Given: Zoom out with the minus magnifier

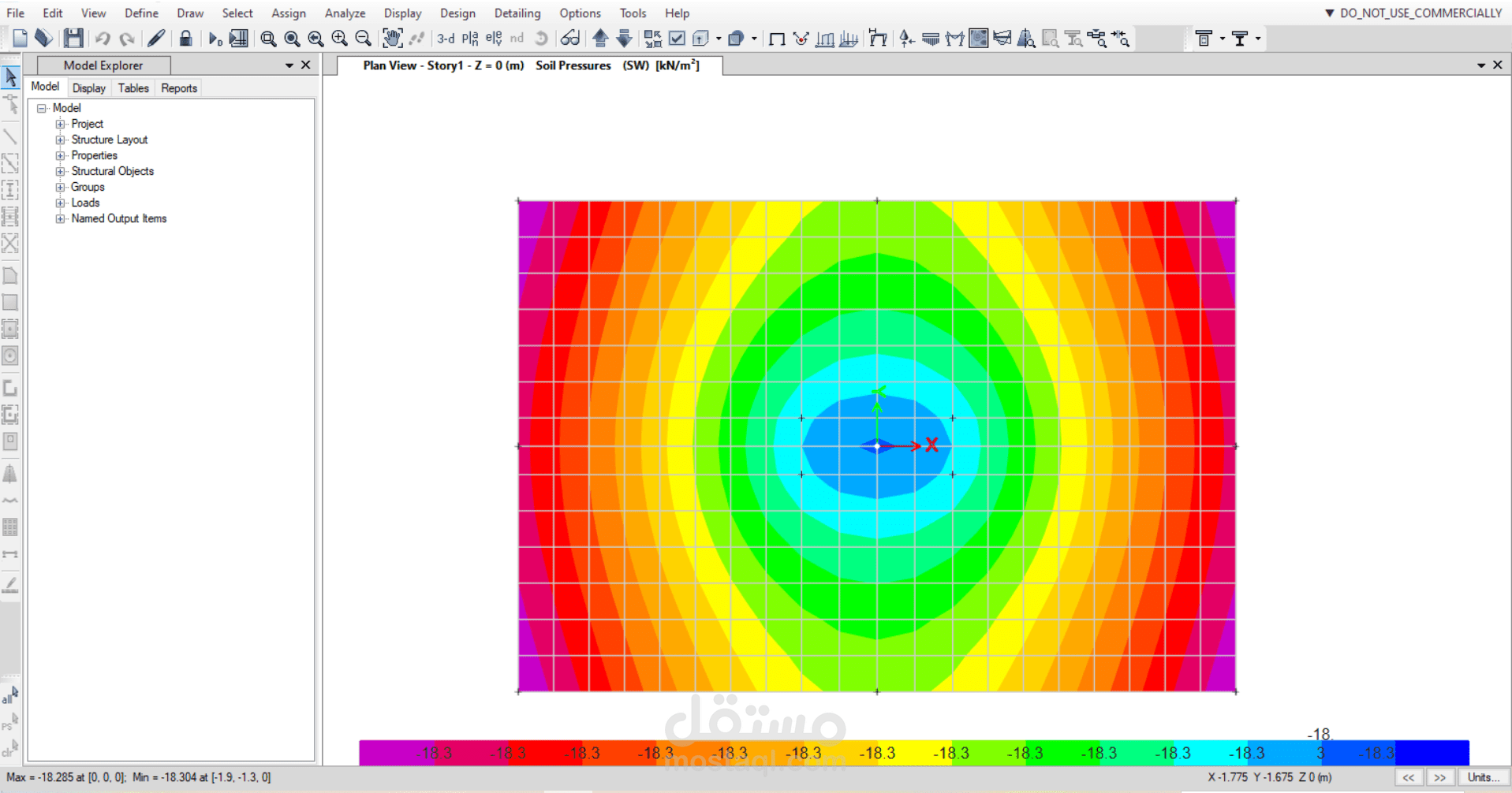Looking at the screenshot, I should pyautogui.click(x=363, y=39).
